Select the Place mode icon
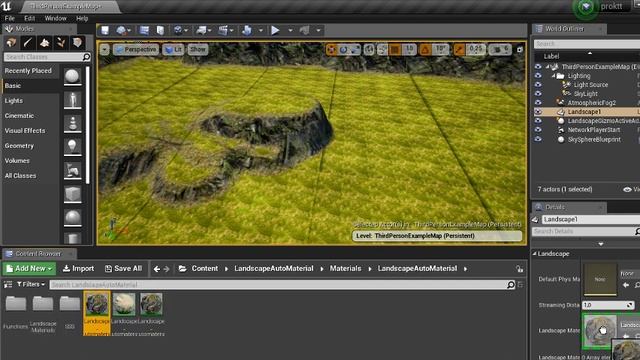 [x=11, y=42]
